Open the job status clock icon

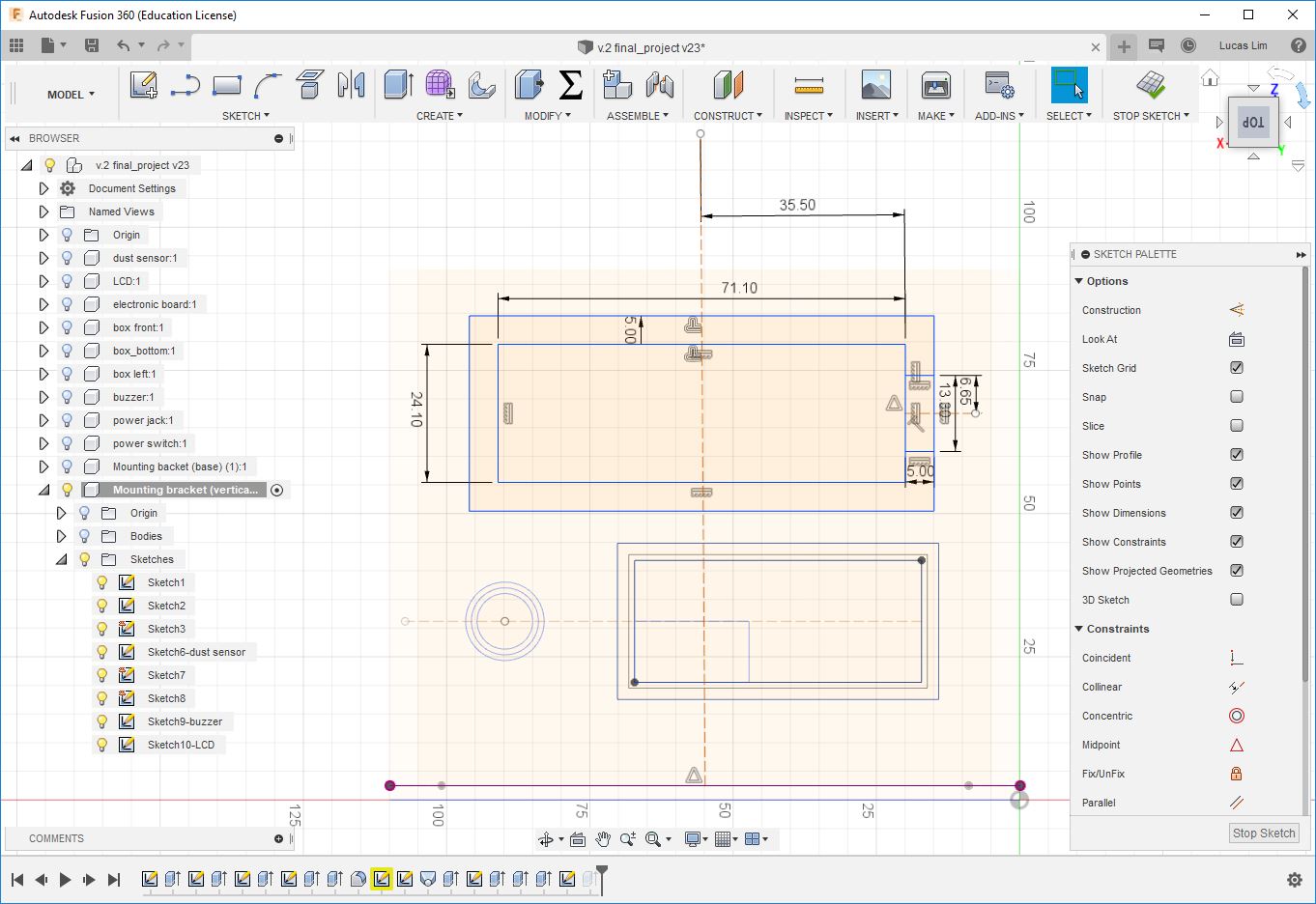[x=1188, y=45]
